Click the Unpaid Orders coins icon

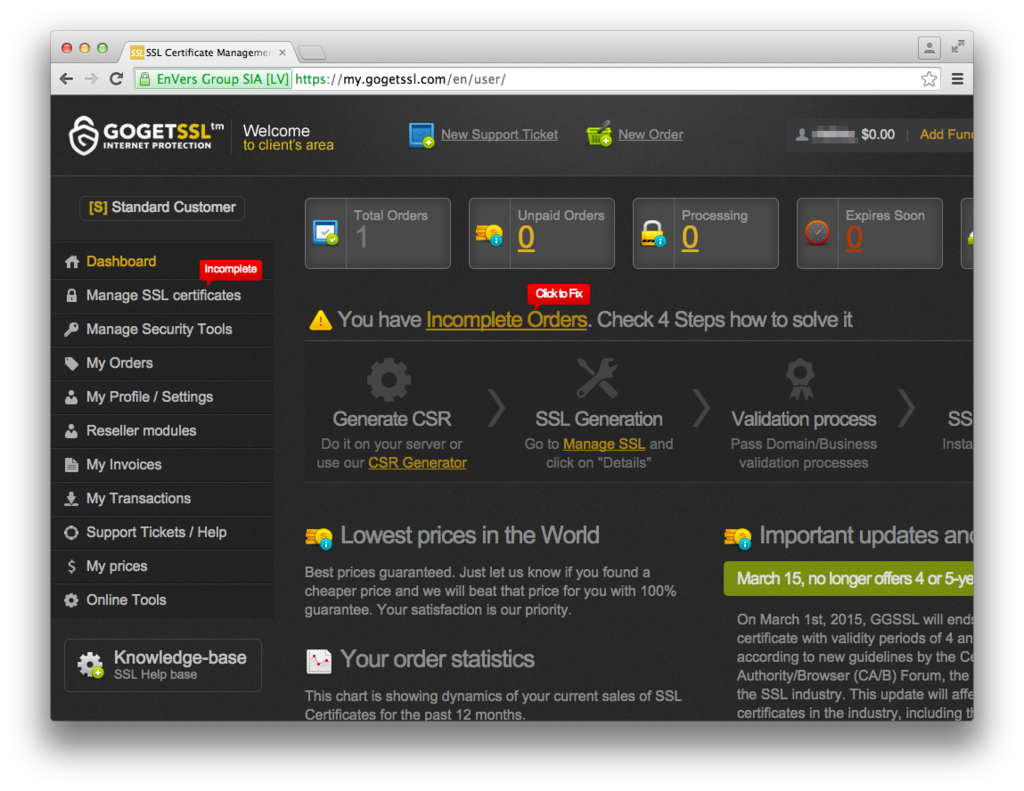point(489,234)
